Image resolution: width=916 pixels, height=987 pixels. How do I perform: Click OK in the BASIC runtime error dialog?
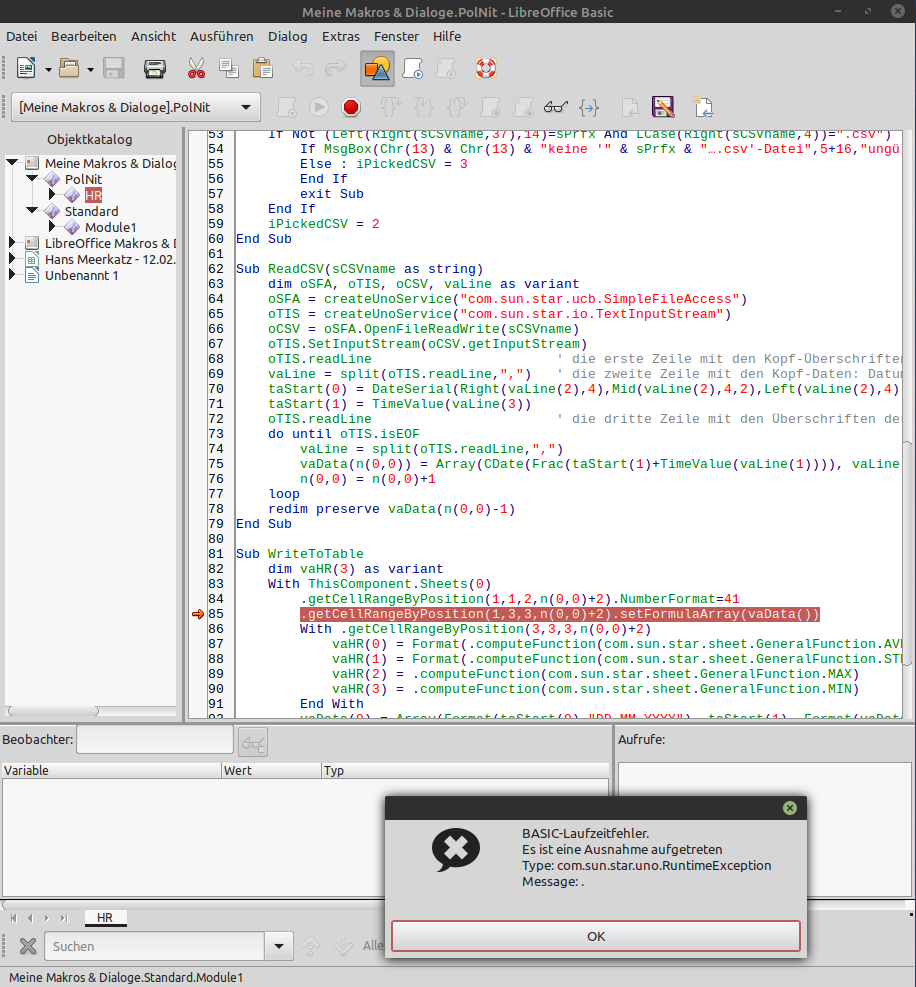click(596, 936)
